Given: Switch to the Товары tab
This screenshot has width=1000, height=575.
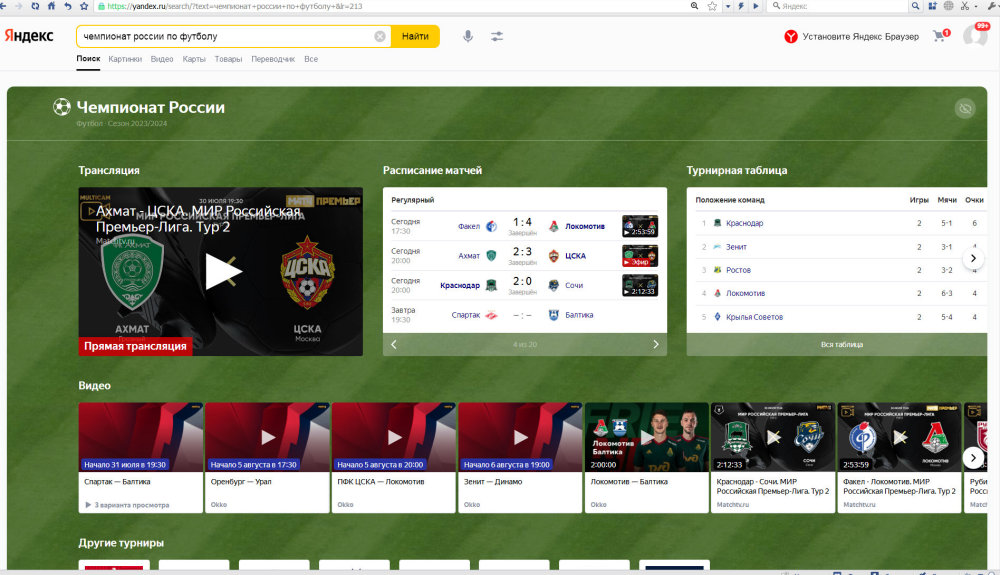Looking at the screenshot, I should [228, 59].
